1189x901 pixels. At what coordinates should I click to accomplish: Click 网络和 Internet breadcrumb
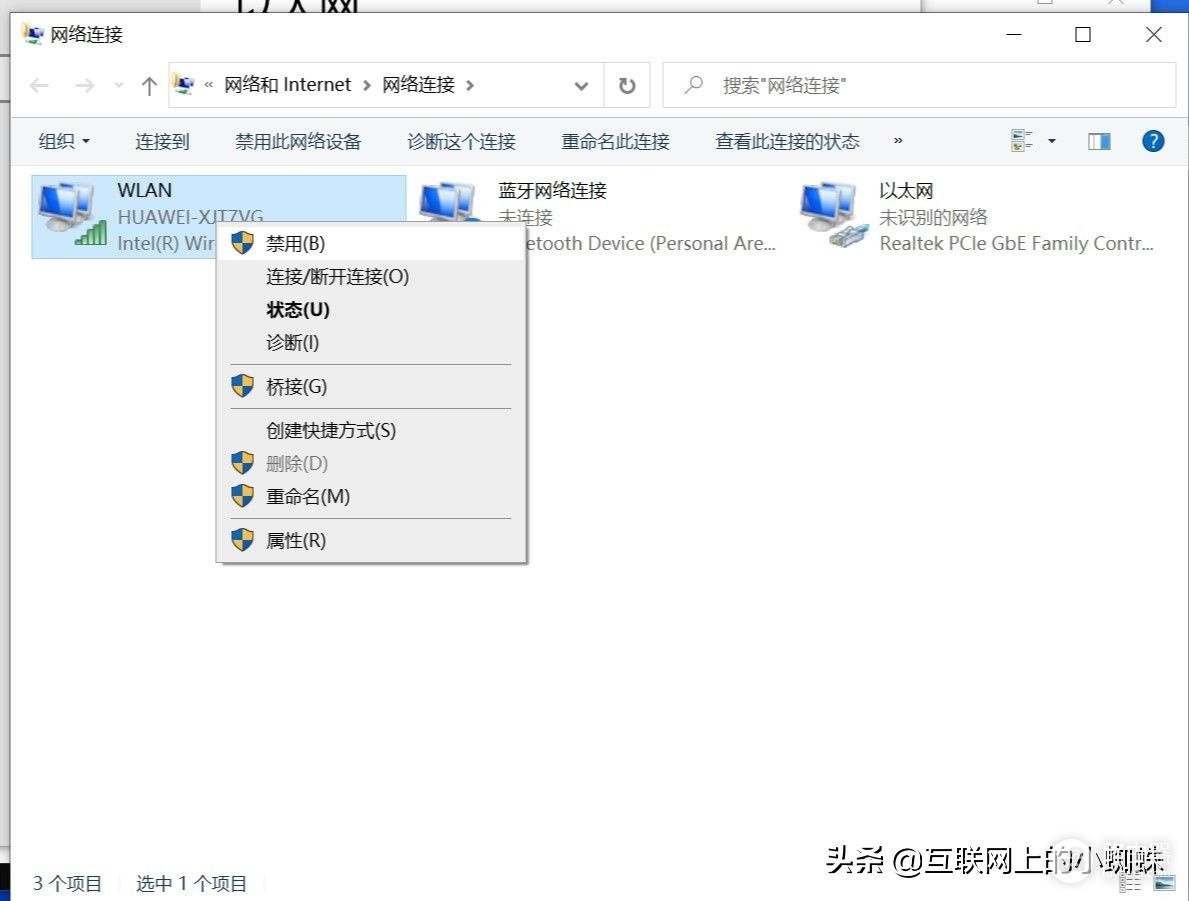coord(287,84)
